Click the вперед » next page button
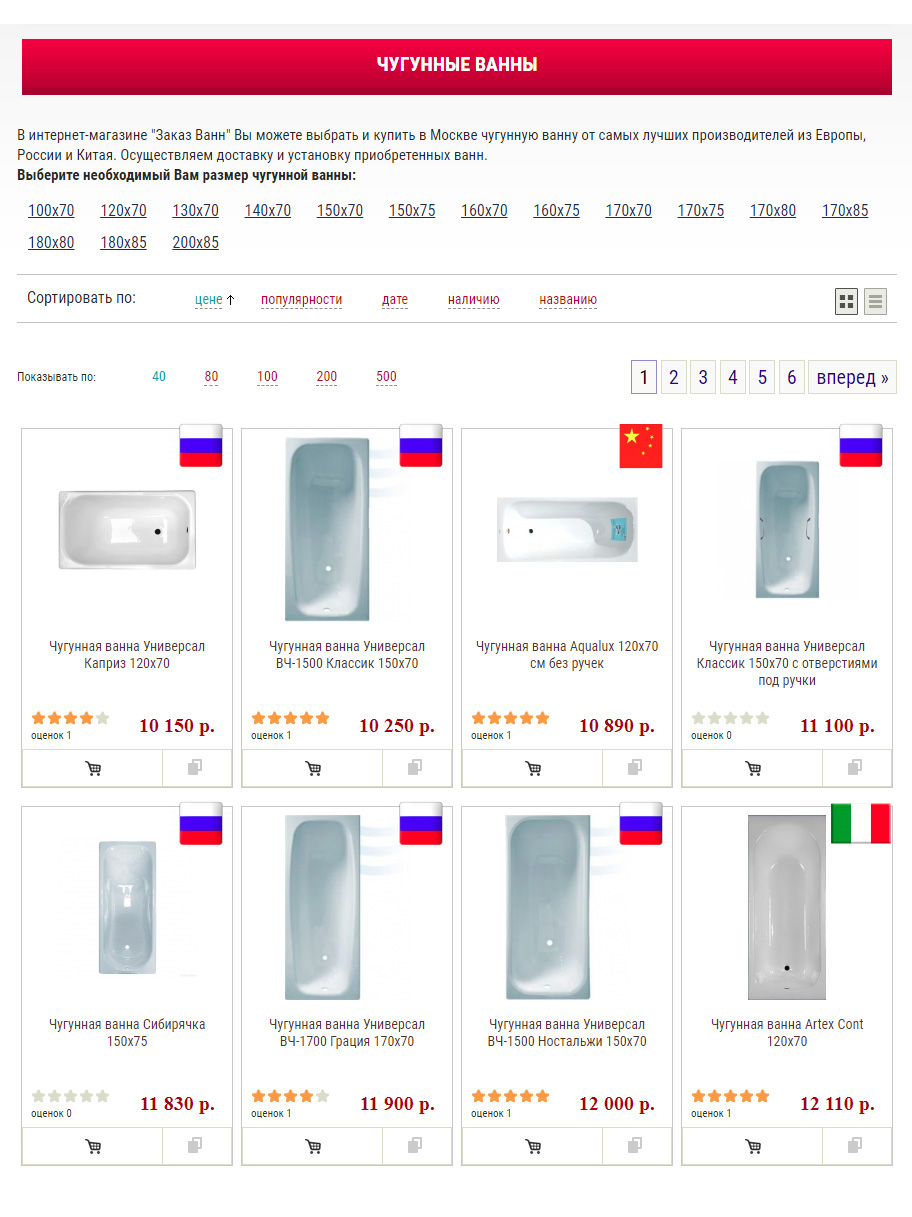This screenshot has width=912, height=1217. [x=852, y=377]
